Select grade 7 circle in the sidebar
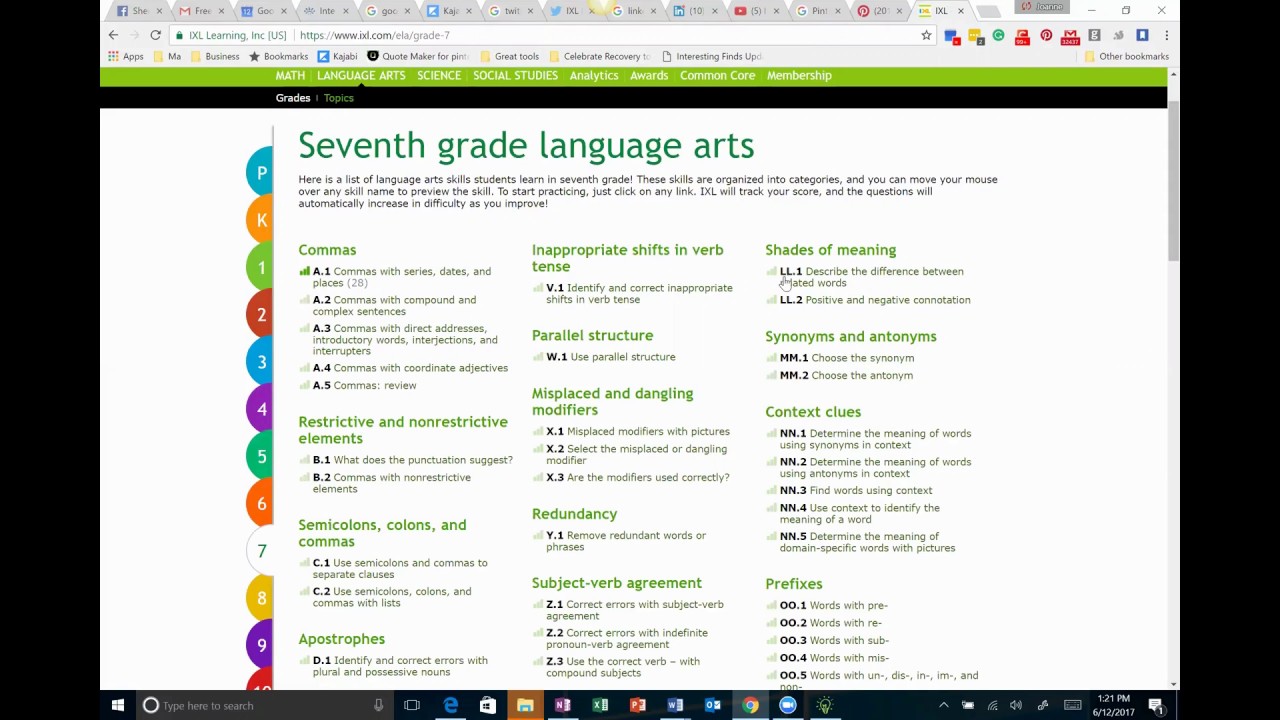 261,551
